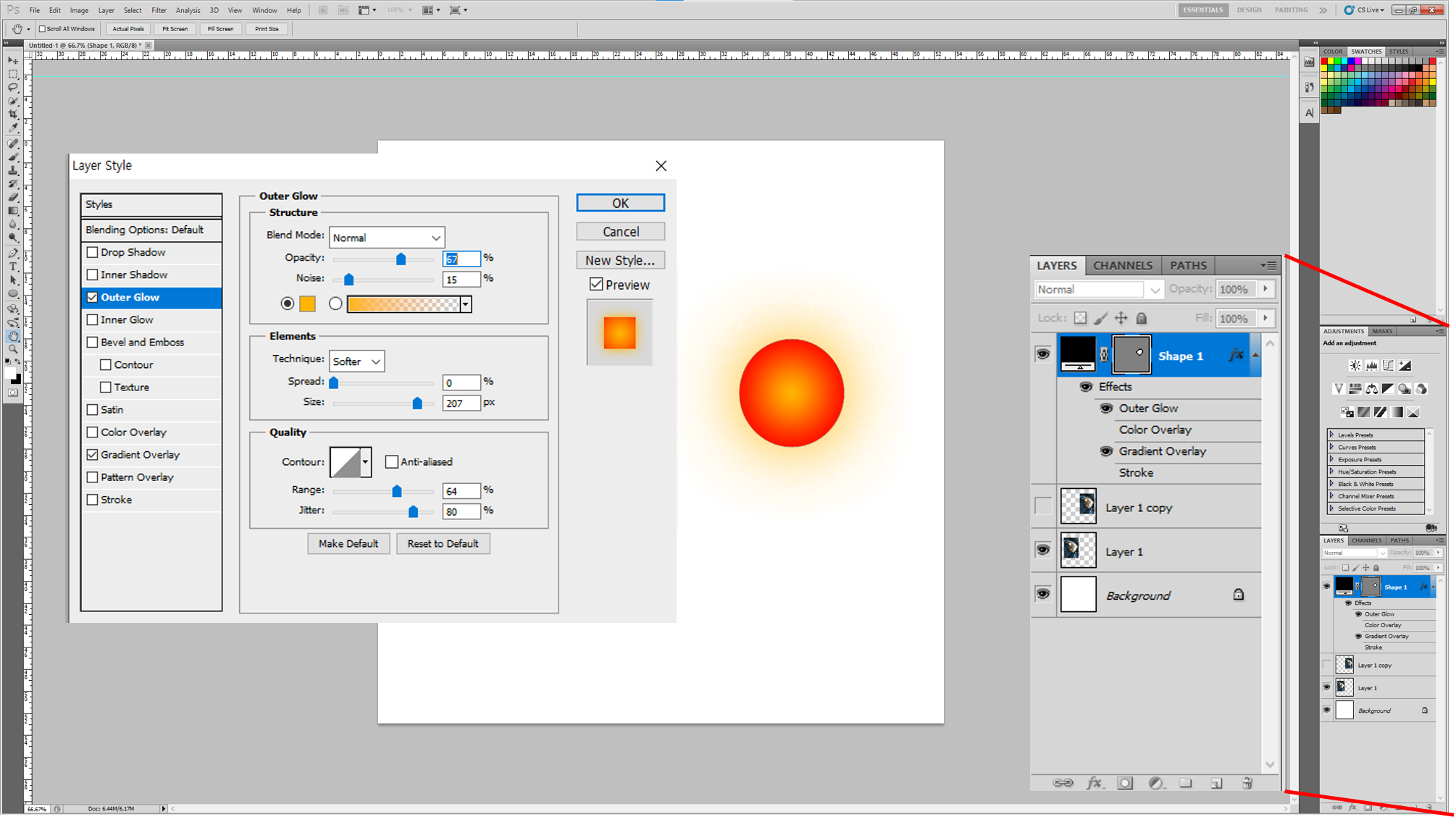Image resolution: width=1456 pixels, height=817 pixels.
Task: Switch to the Channels tab
Action: click(1122, 265)
